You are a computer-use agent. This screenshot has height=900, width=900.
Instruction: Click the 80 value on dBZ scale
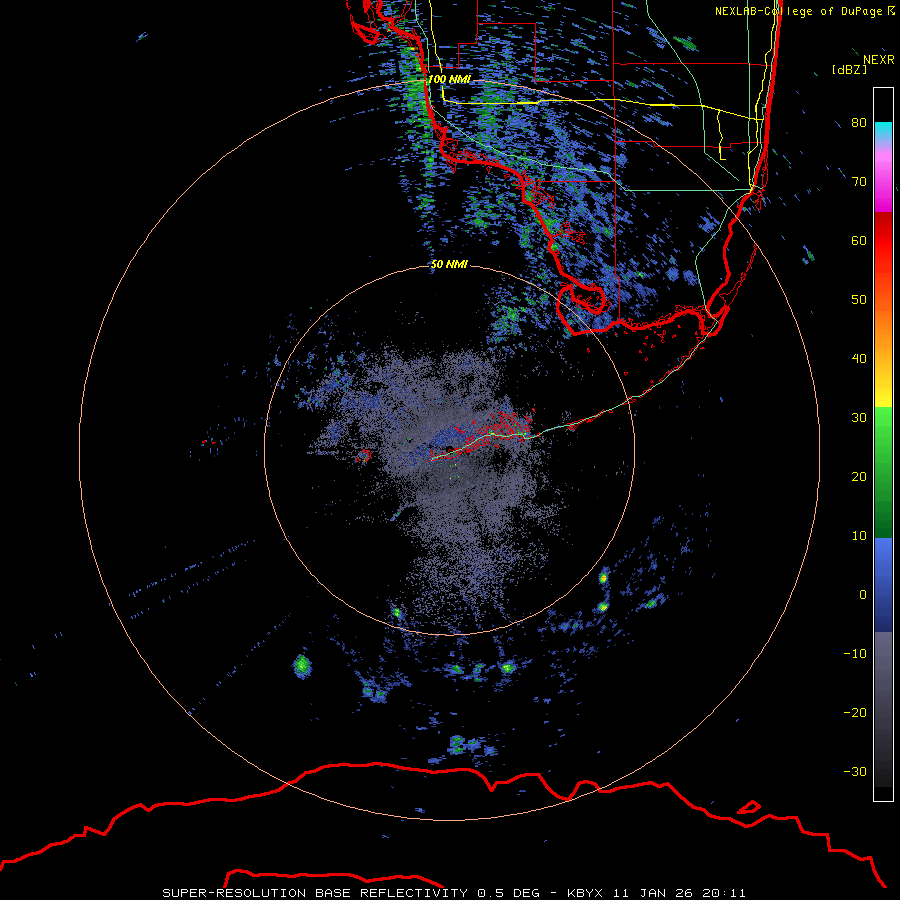click(859, 123)
